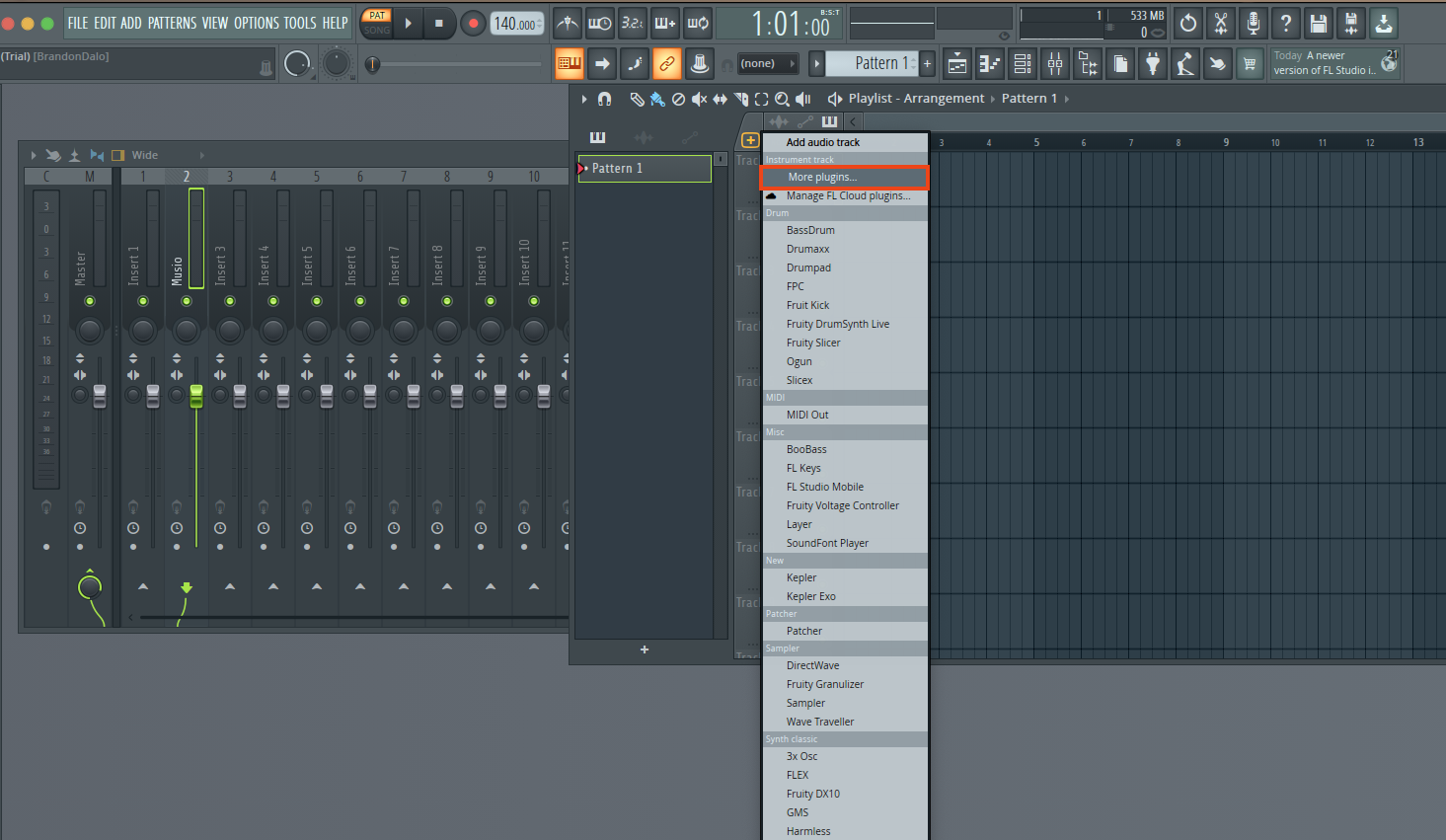The width and height of the screenshot is (1446, 840).
Task: Select the Delete tool in playlist toolbar
Action: pyautogui.click(x=678, y=99)
